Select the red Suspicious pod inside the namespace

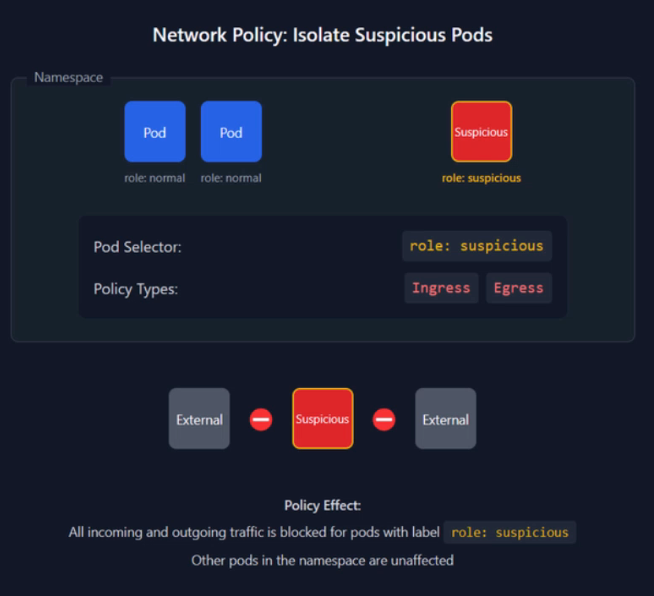coord(481,132)
